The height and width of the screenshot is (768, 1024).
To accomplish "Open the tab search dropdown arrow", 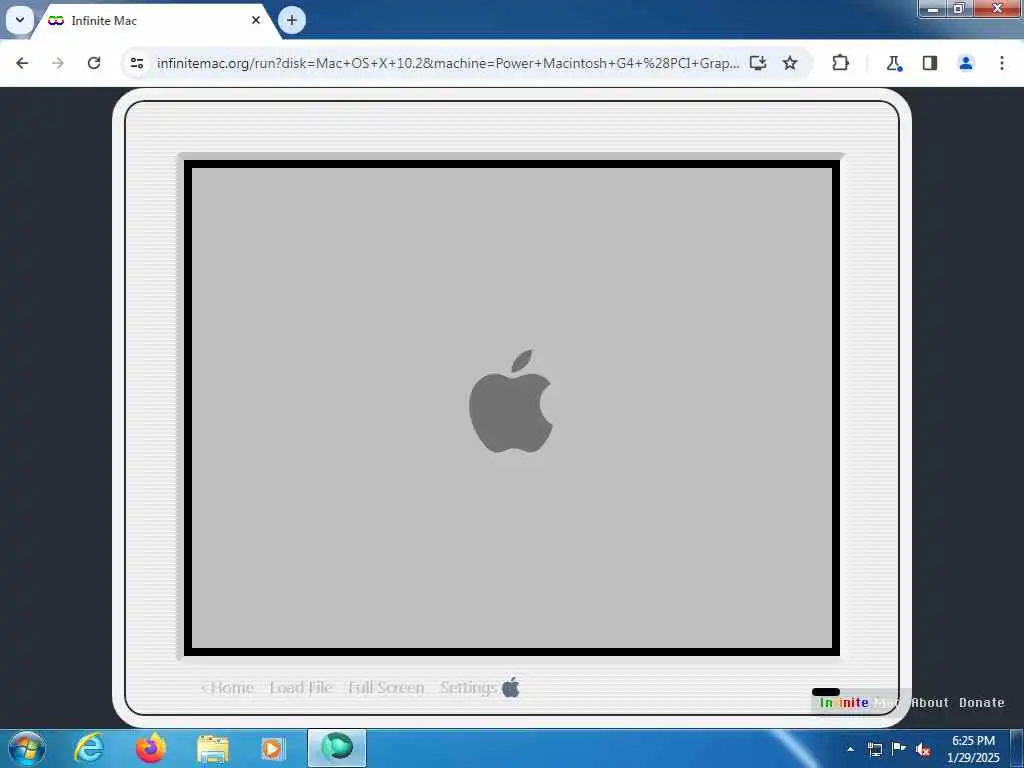I will coord(20,20).
